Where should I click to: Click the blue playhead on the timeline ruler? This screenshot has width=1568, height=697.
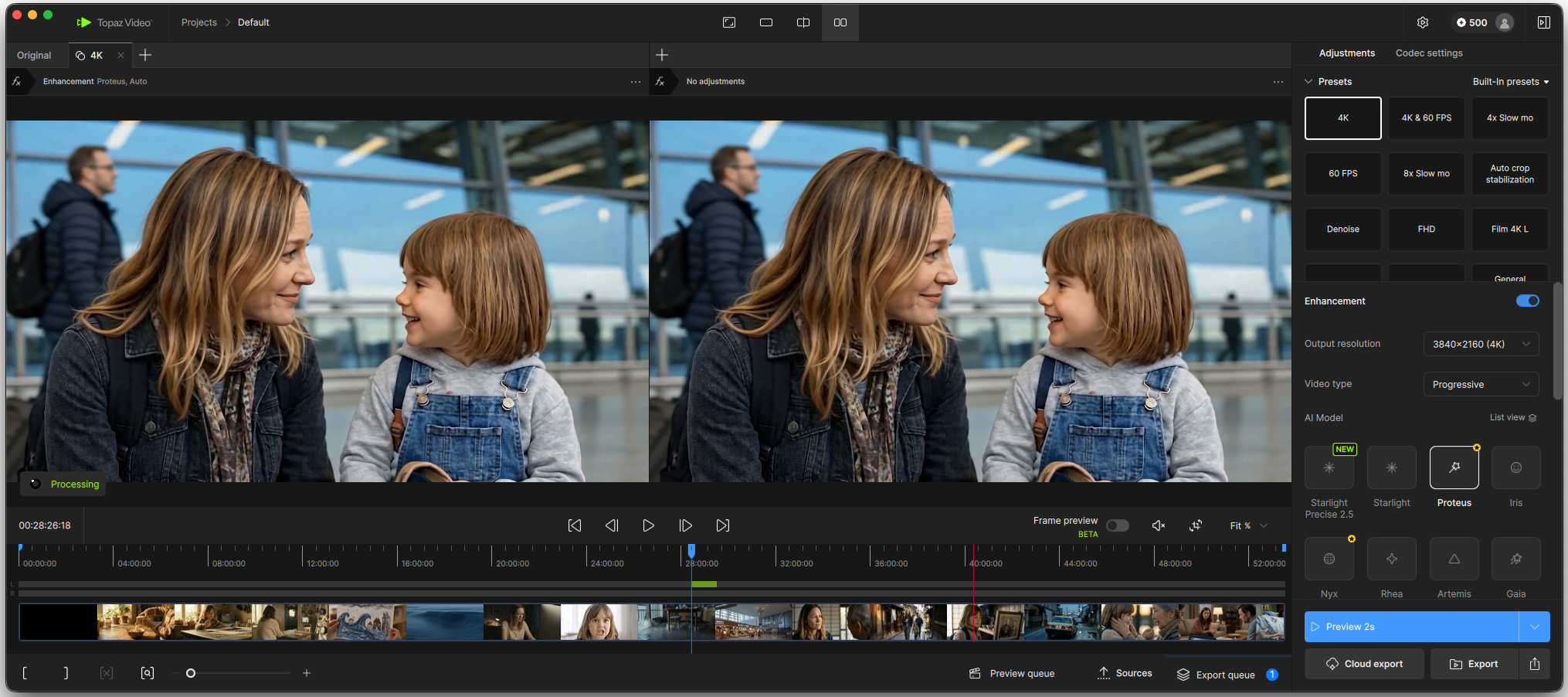[691, 550]
